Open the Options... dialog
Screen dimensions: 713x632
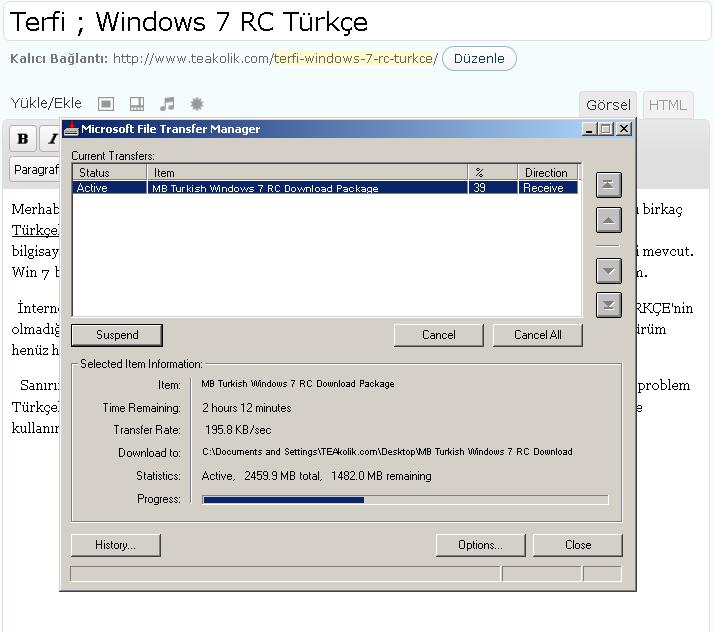(480, 545)
